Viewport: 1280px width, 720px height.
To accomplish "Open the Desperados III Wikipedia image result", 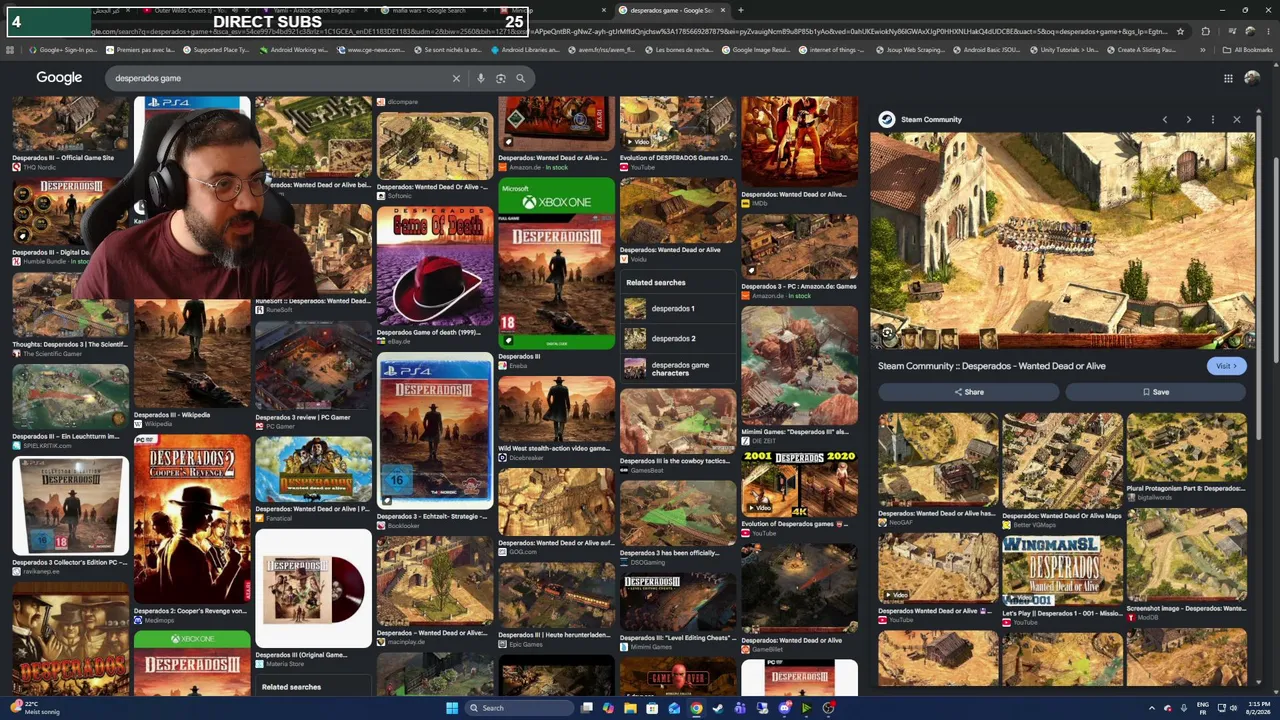I will coord(192,353).
